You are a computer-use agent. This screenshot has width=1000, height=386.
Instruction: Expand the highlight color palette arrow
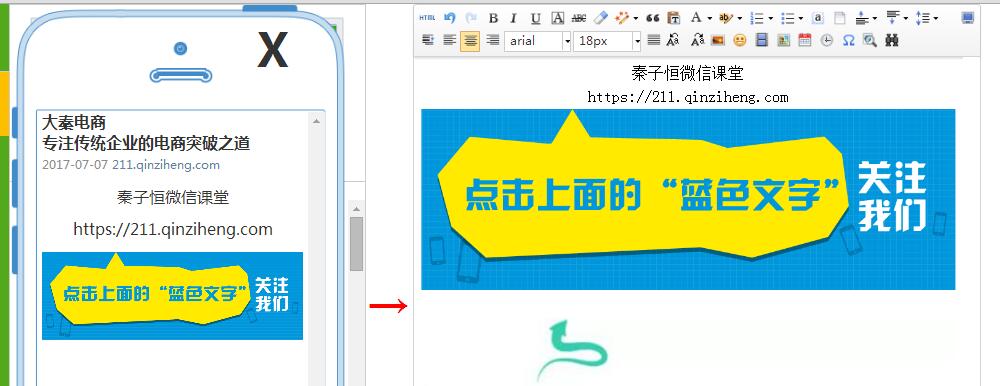[x=740, y=19]
